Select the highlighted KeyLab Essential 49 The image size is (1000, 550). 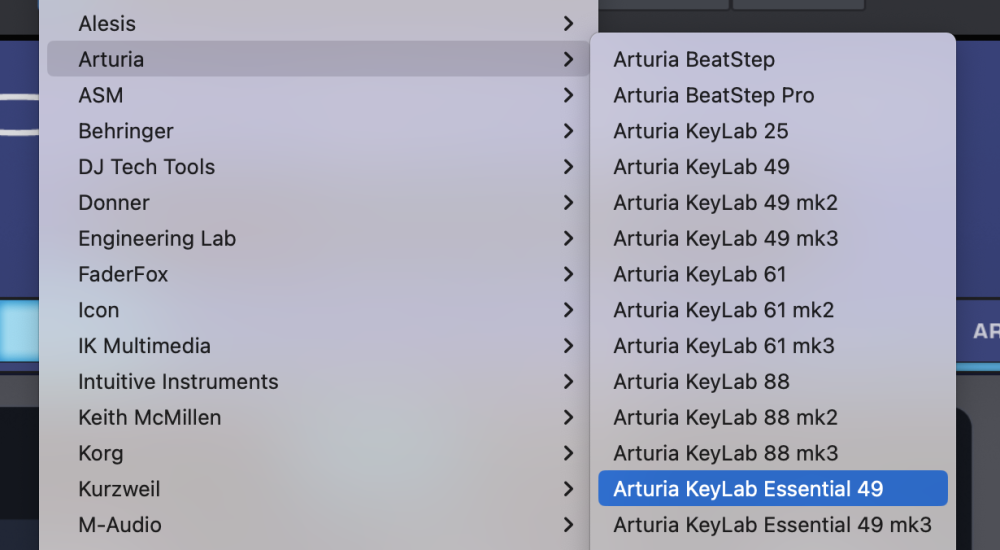pos(748,489)
